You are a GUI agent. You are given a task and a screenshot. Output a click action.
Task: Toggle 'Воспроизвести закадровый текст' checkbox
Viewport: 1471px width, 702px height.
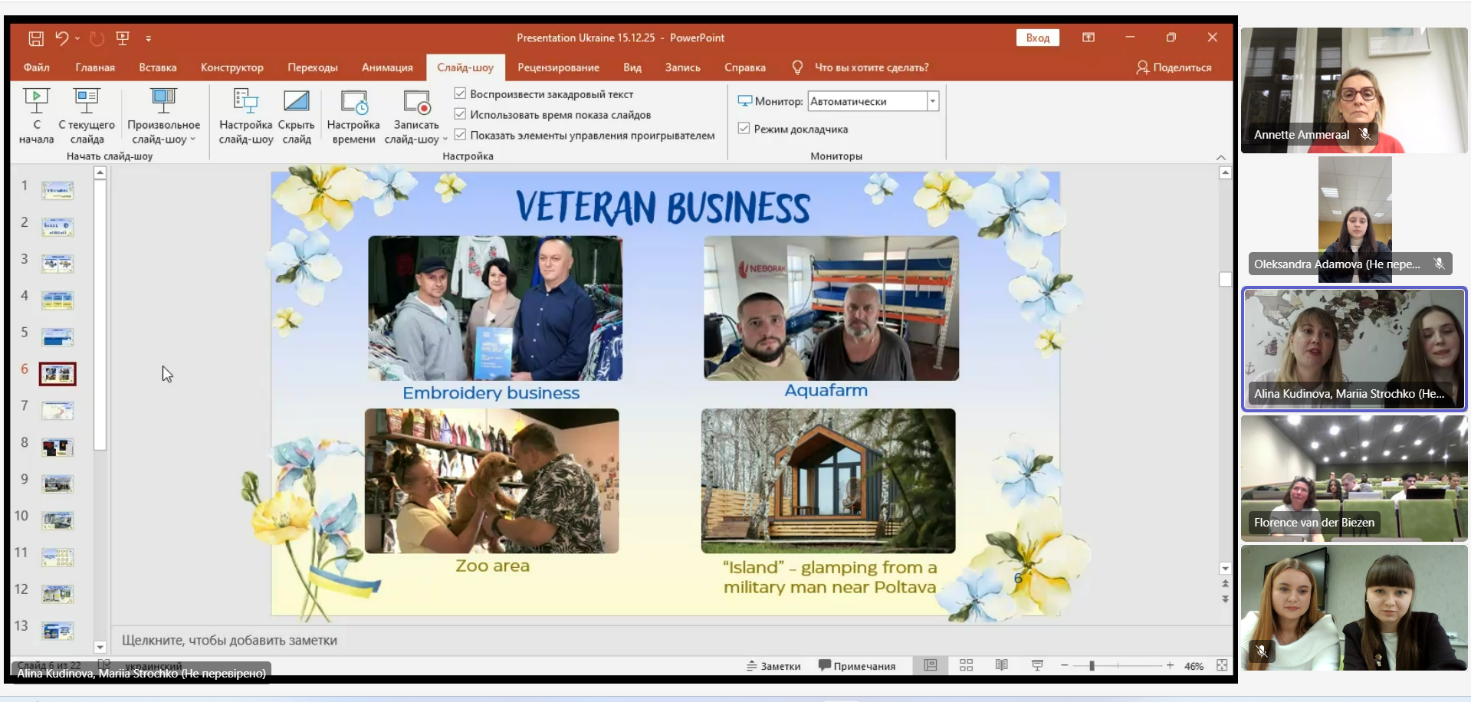tap(461, 94)
